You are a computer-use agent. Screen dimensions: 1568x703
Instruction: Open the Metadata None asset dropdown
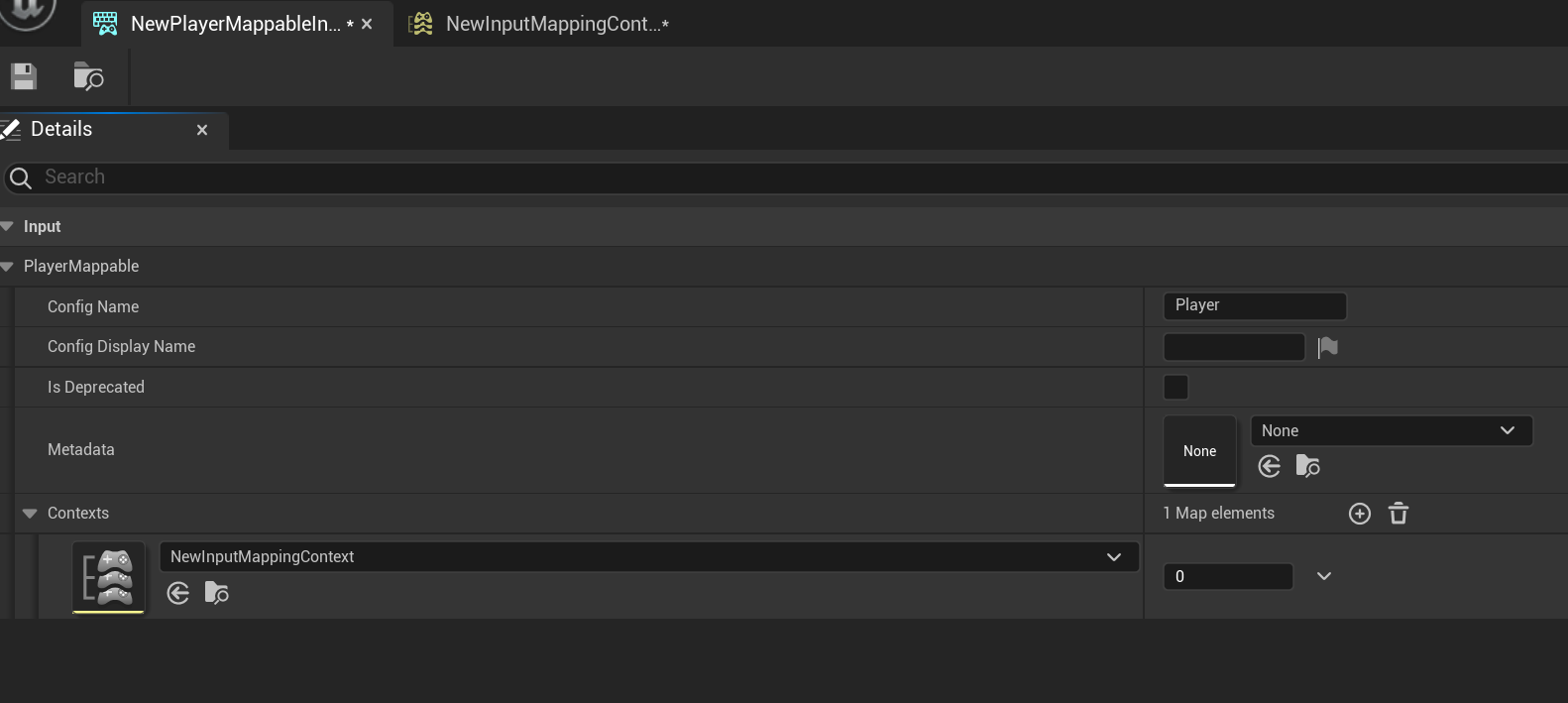coord(1391,431)
